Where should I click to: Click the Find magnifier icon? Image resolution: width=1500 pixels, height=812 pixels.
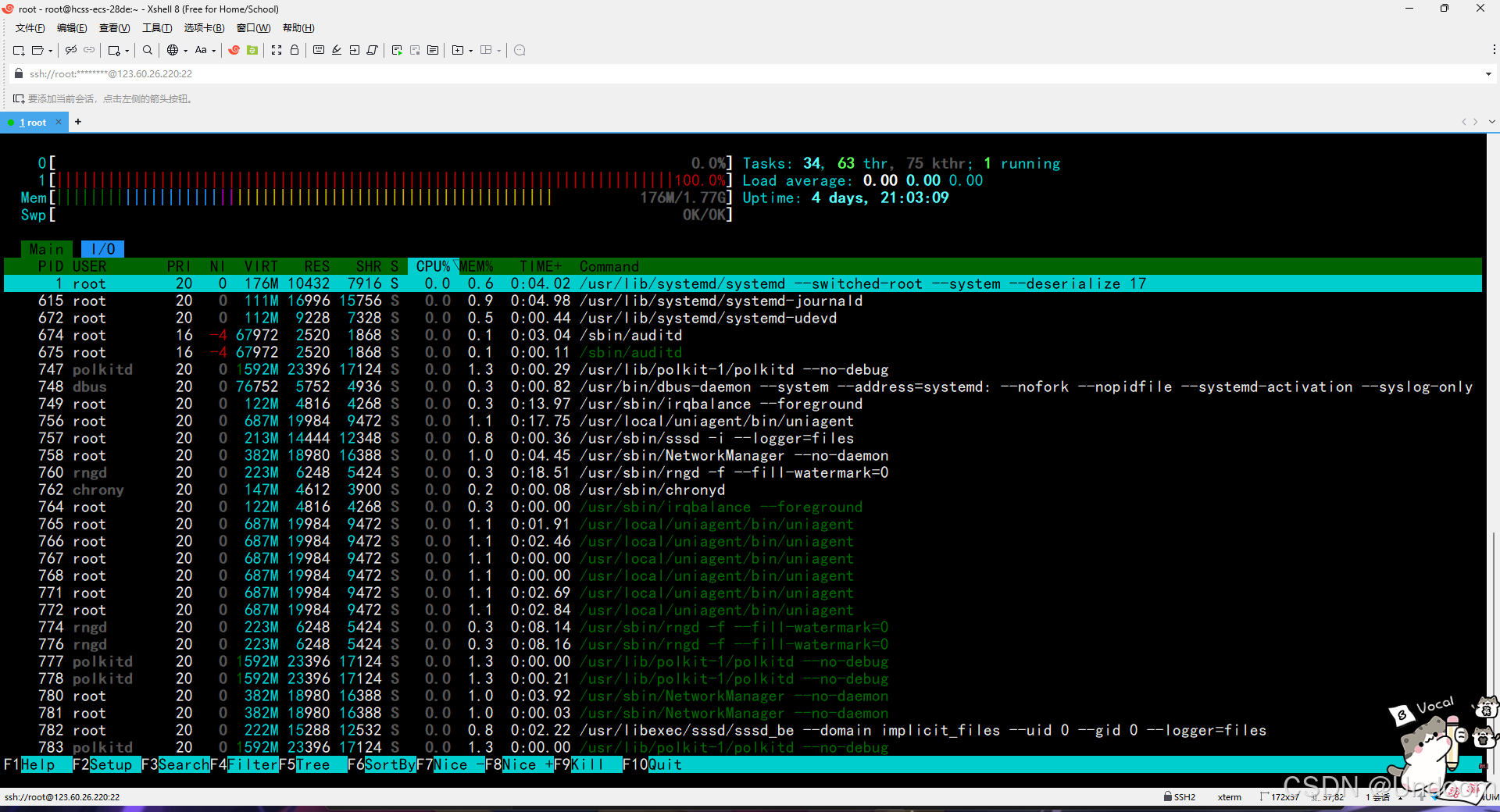coord(148,50)
